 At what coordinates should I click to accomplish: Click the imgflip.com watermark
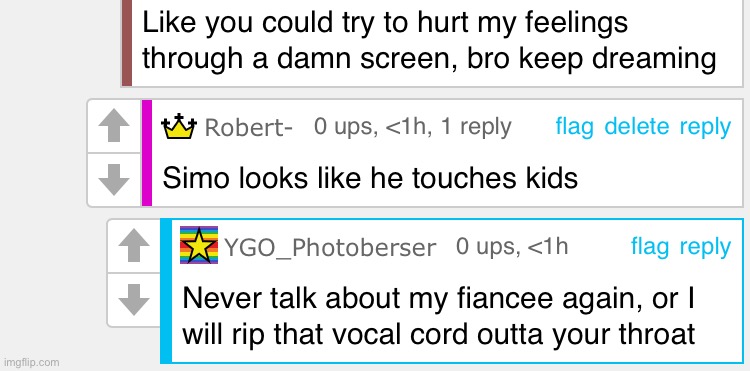[x=30, y=362]
